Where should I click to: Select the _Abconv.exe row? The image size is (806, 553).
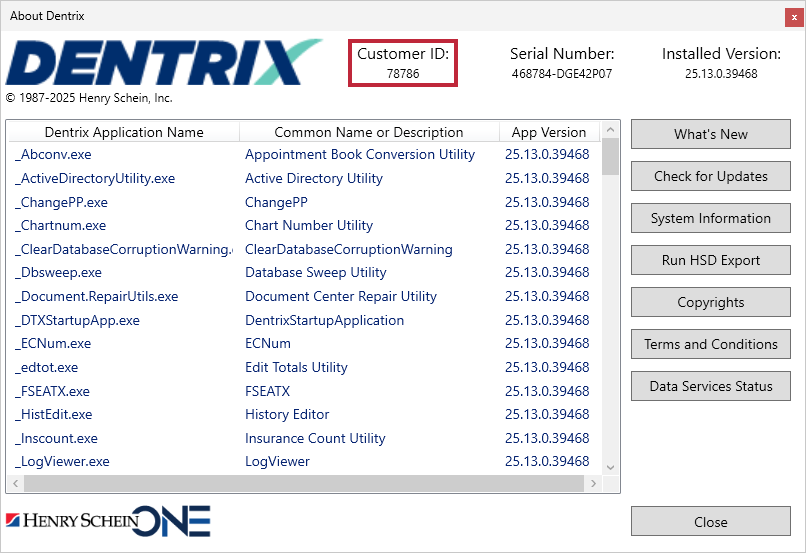click(x=304, y=154)
